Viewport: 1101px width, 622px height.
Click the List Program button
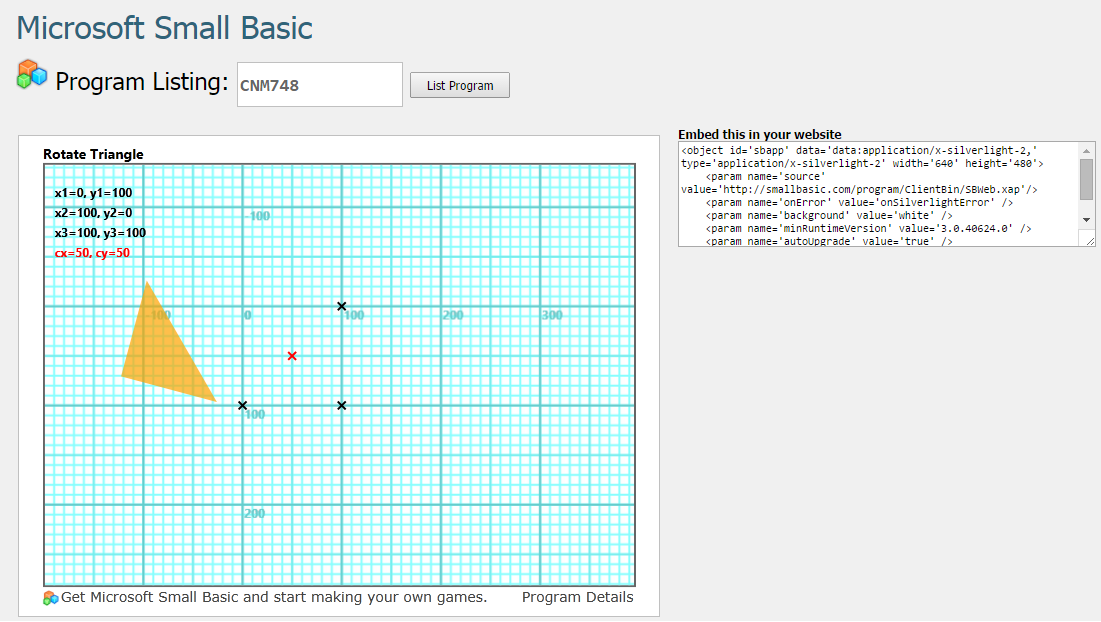460,86
